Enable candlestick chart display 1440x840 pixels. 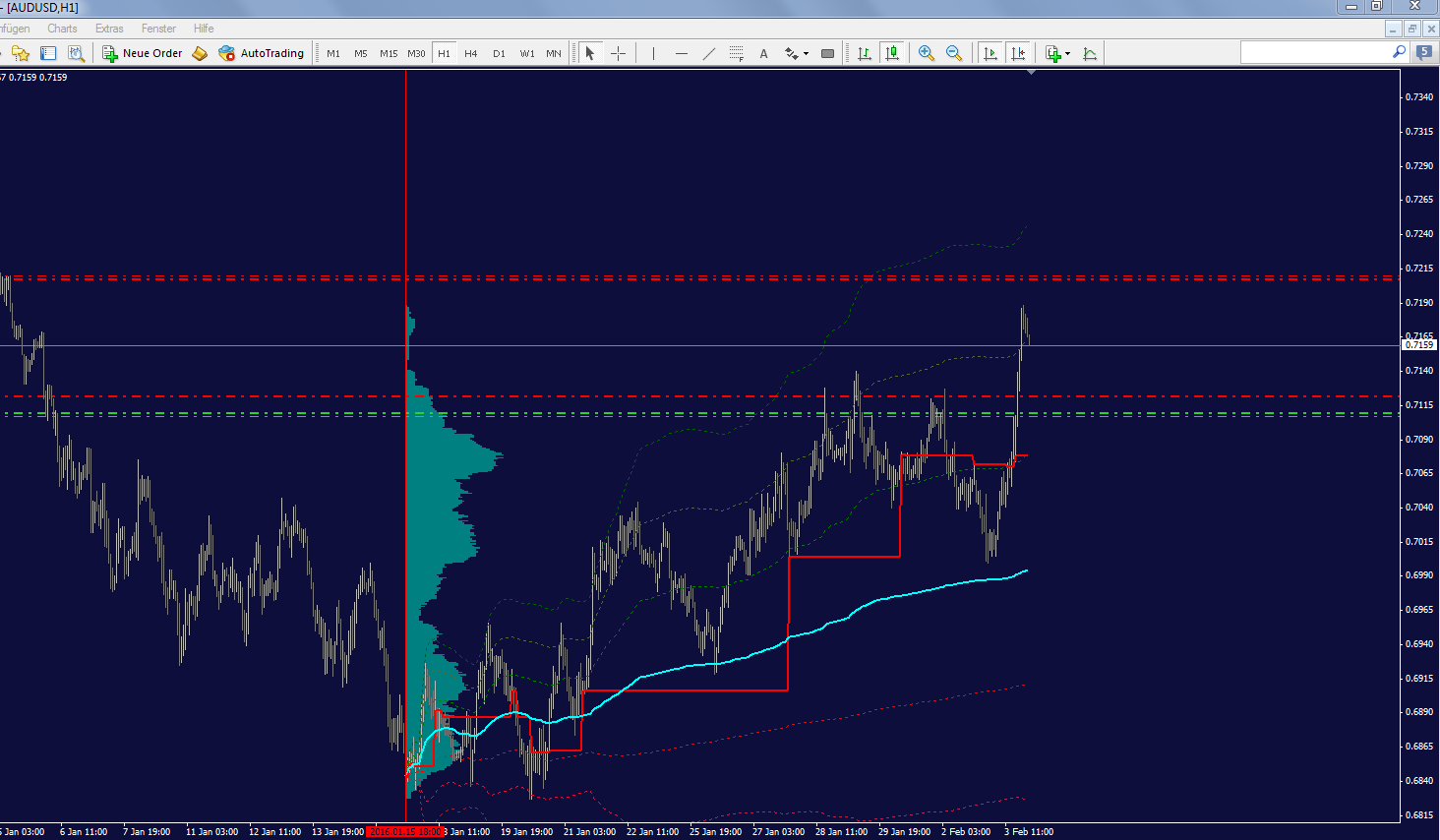pyautogui.click(x=891, y=53)
